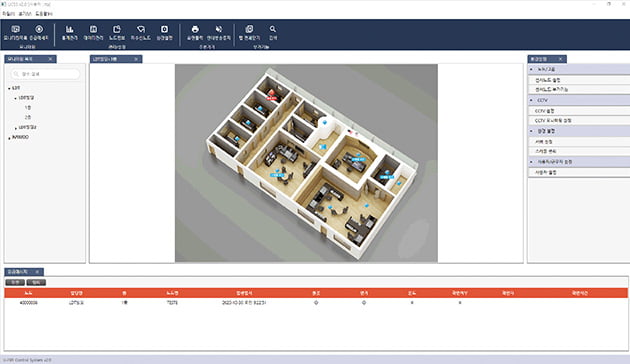This screenshot has height=364, width=630.
Task: Select the printer icon in the toolbar
Action: [195, 29]
